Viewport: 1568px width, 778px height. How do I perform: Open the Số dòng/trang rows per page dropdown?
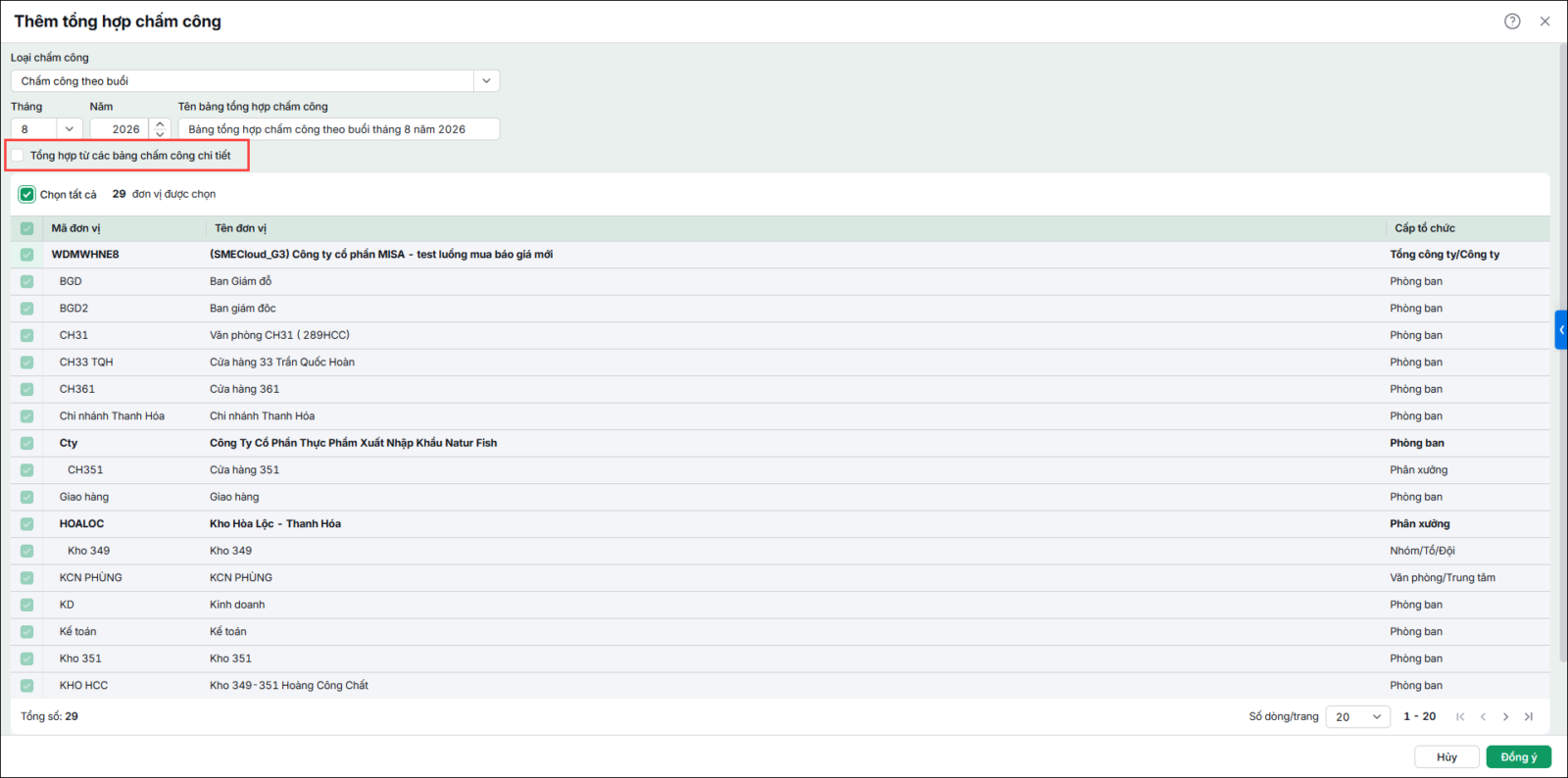(x=1358, y=717)
